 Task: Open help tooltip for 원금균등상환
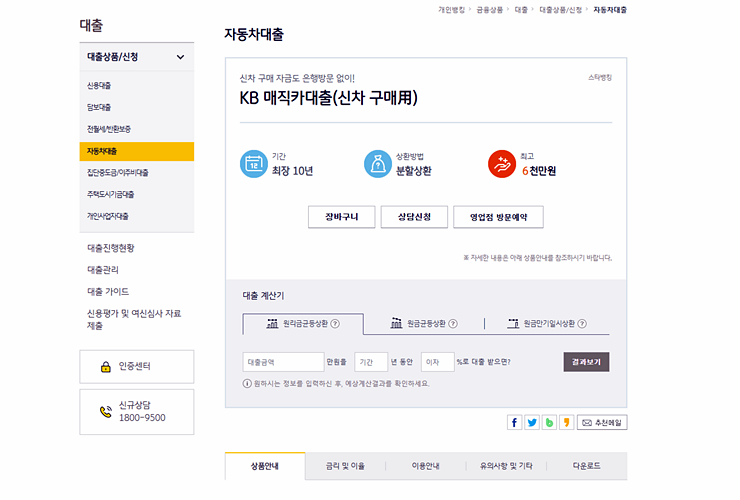[x=453, y=324]
